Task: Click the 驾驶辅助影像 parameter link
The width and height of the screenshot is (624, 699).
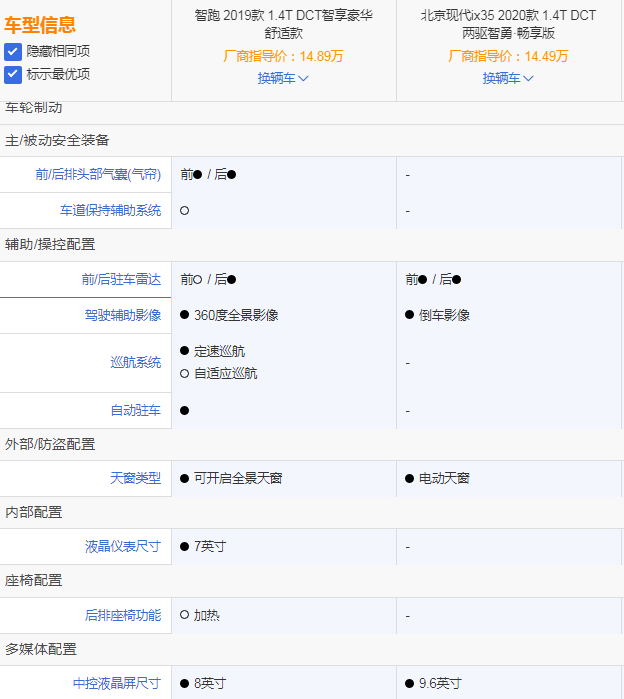Action: [x=123, y=315]
